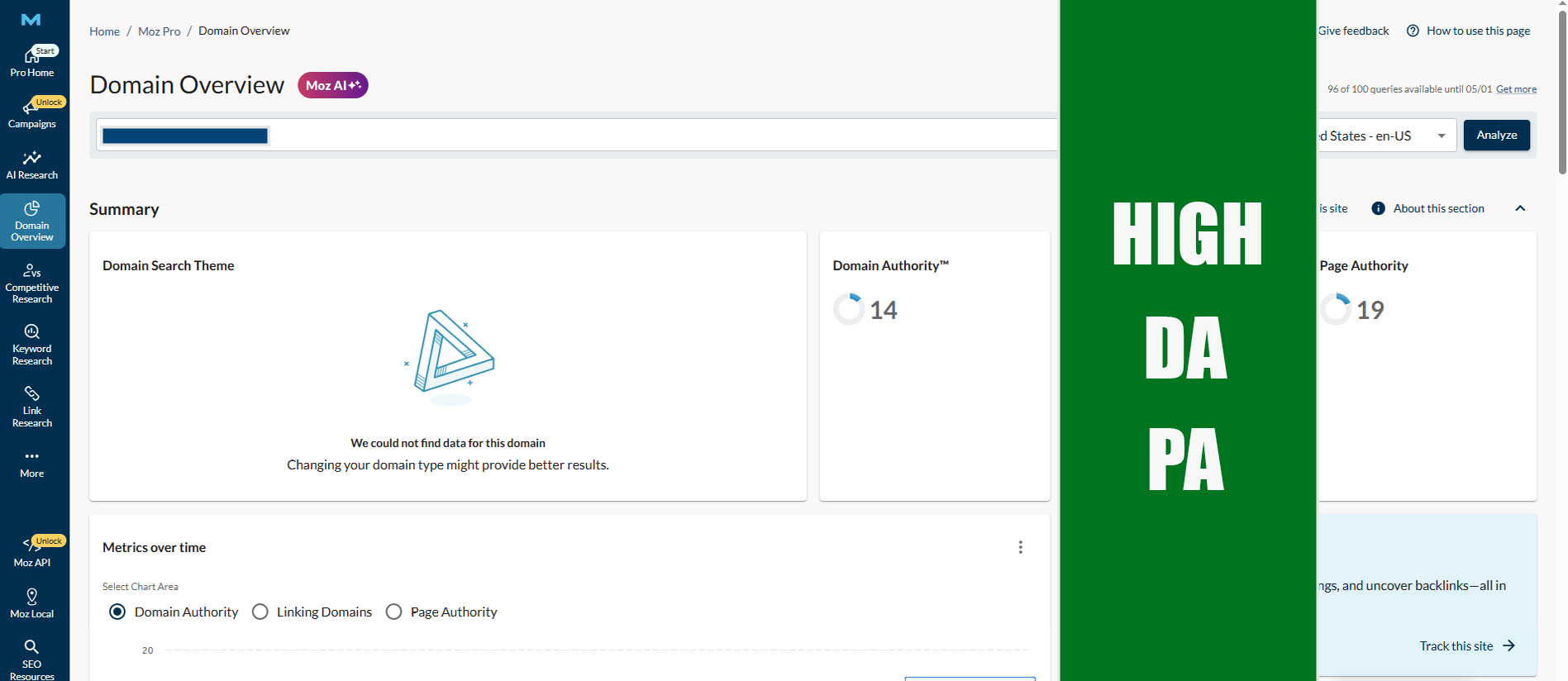The height and width of the screenshot is (681, 1568).
Task: Click the Domain Overview breadcrumb text
Action: pos(244,31)
